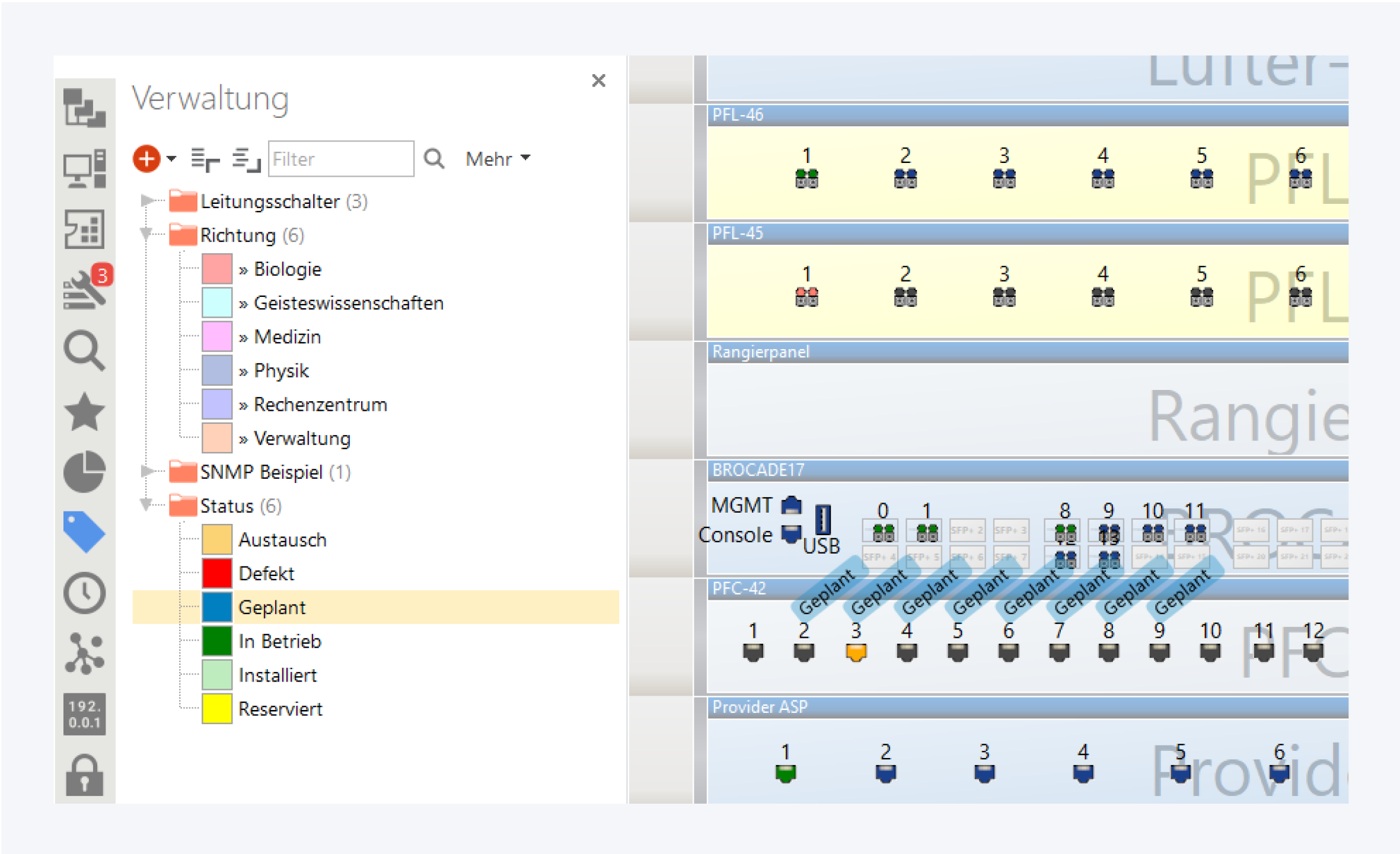Click the yellow Reserviert color swatch

[216, 709]
